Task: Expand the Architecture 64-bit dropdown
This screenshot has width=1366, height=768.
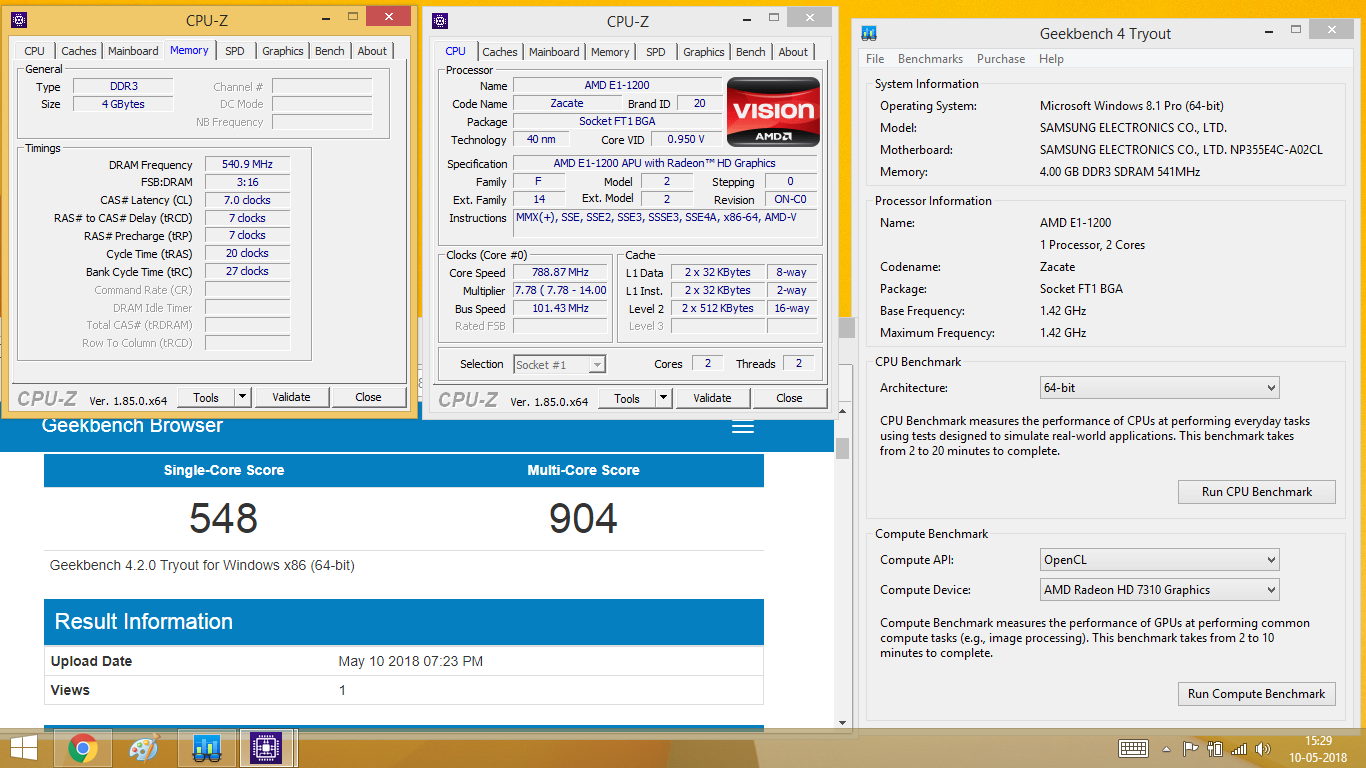Action: (1160, 388)
